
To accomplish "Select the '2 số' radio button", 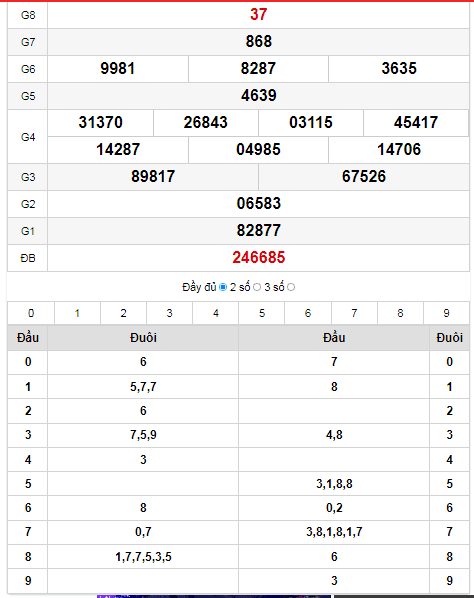I will click(257, 287).
